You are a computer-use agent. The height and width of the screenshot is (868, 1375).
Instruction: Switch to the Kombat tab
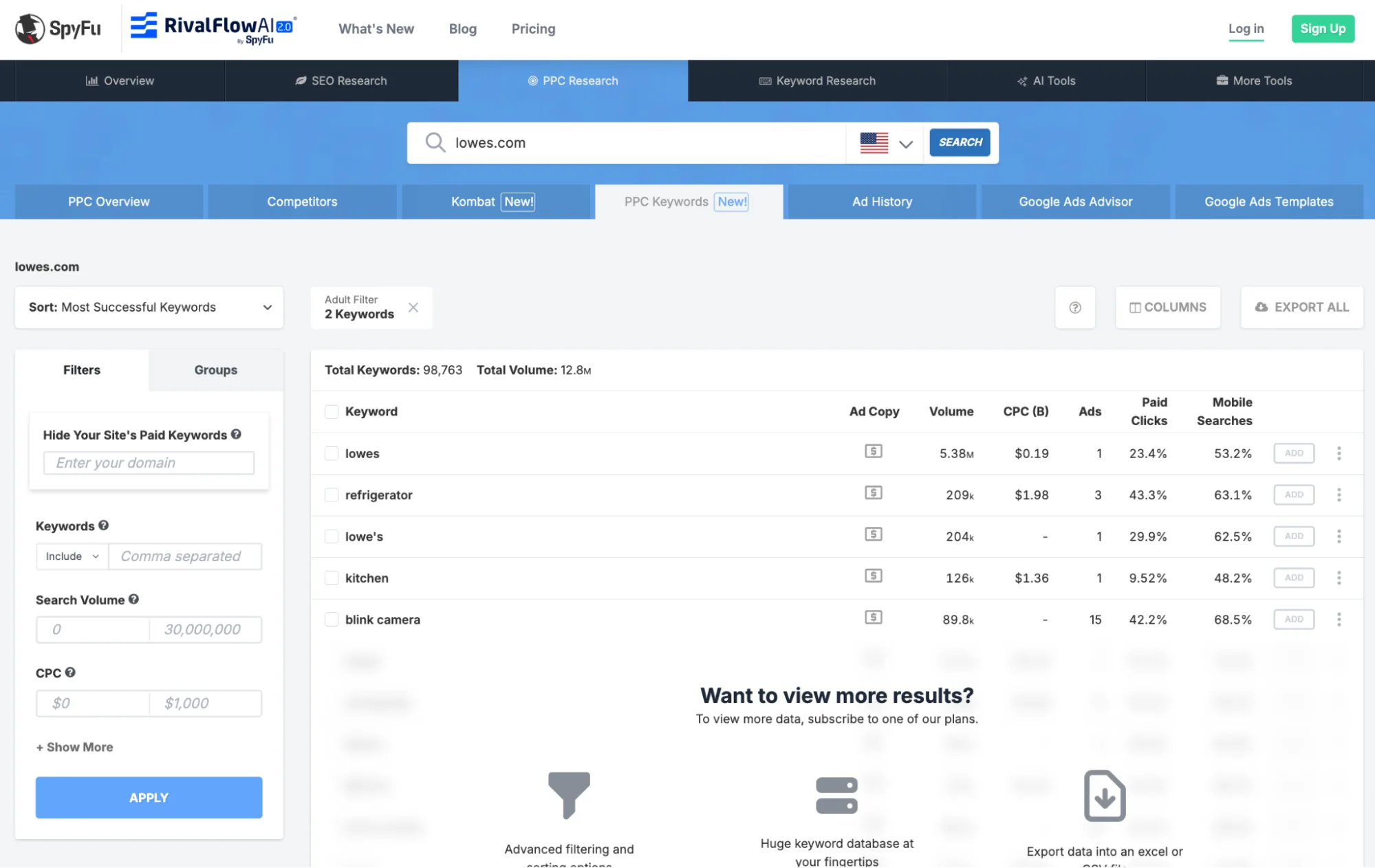pos(495,202)
